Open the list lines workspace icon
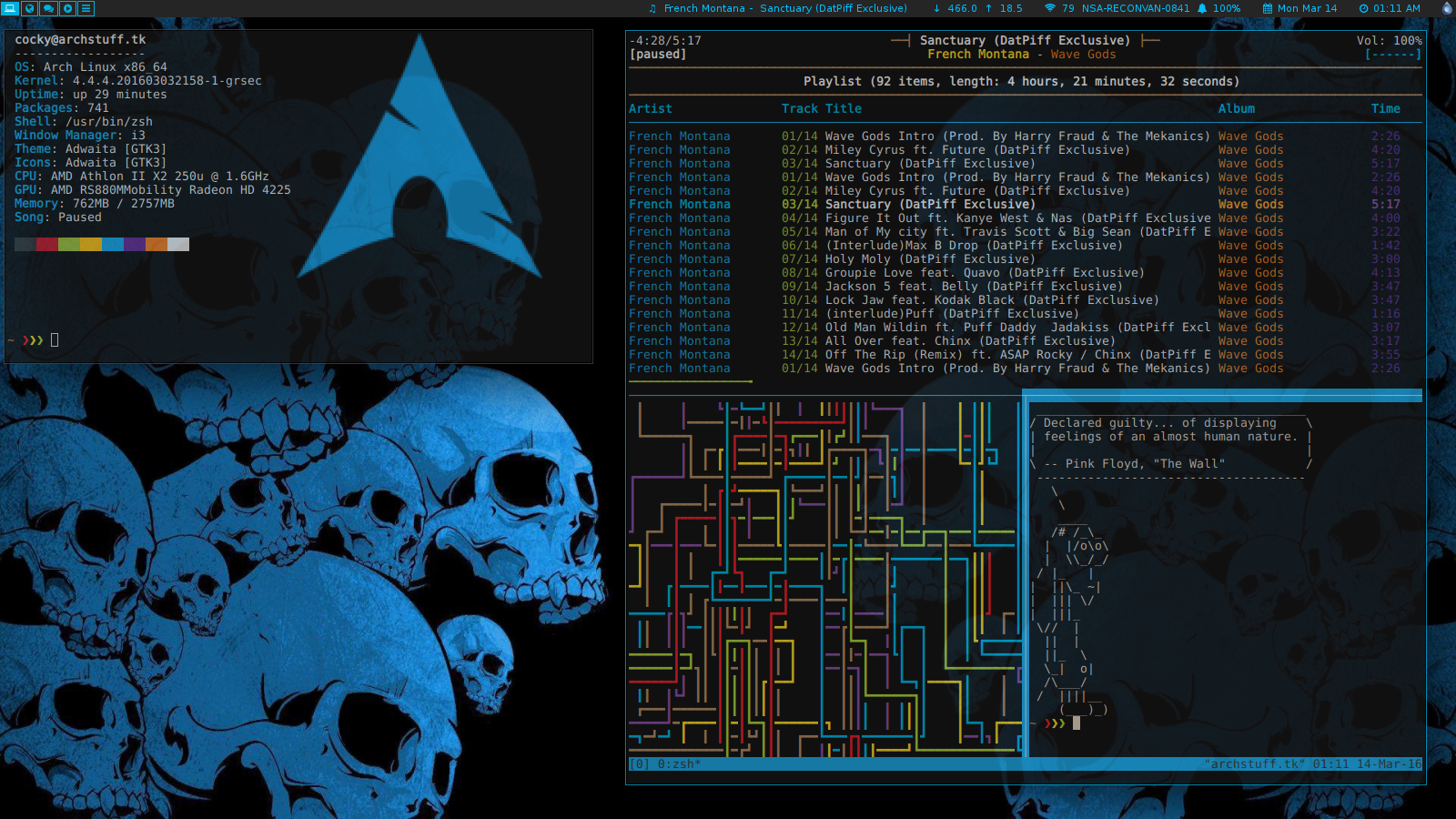The image size is (1456, 819). tap(86, 8)
